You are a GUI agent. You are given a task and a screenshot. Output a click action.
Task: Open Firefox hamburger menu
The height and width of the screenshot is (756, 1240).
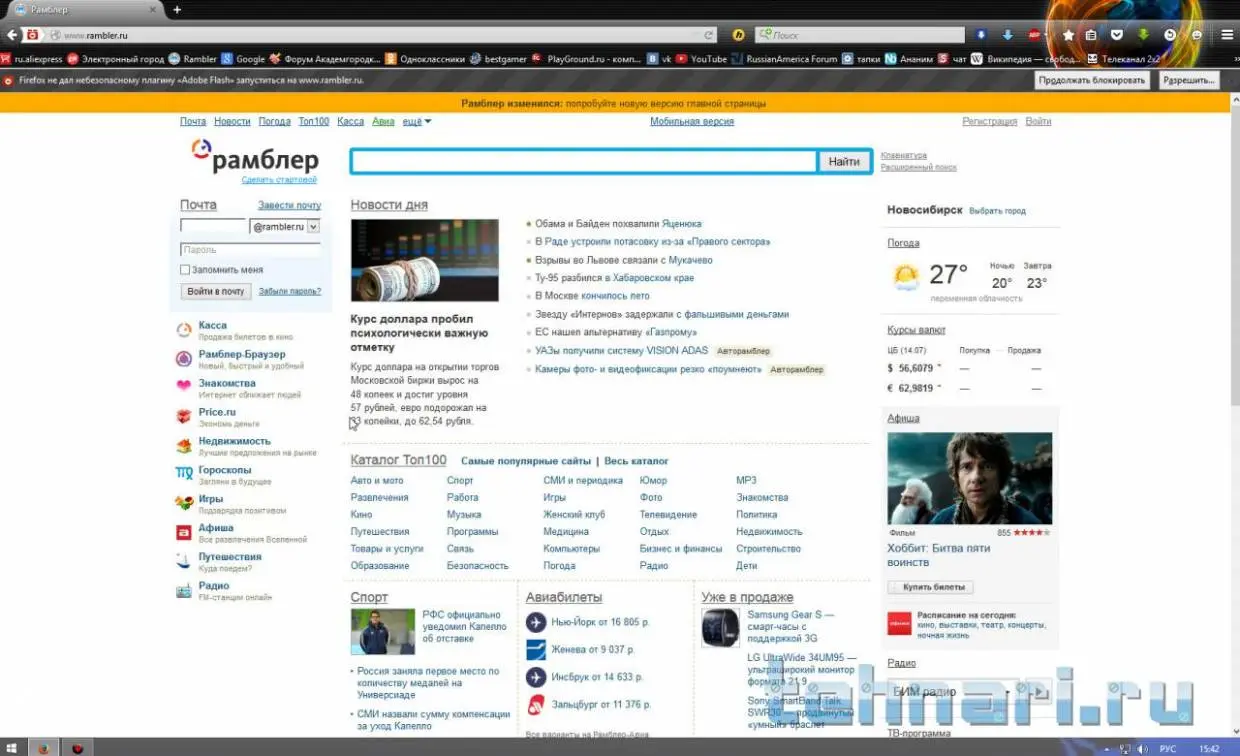tap(1227, 34)
